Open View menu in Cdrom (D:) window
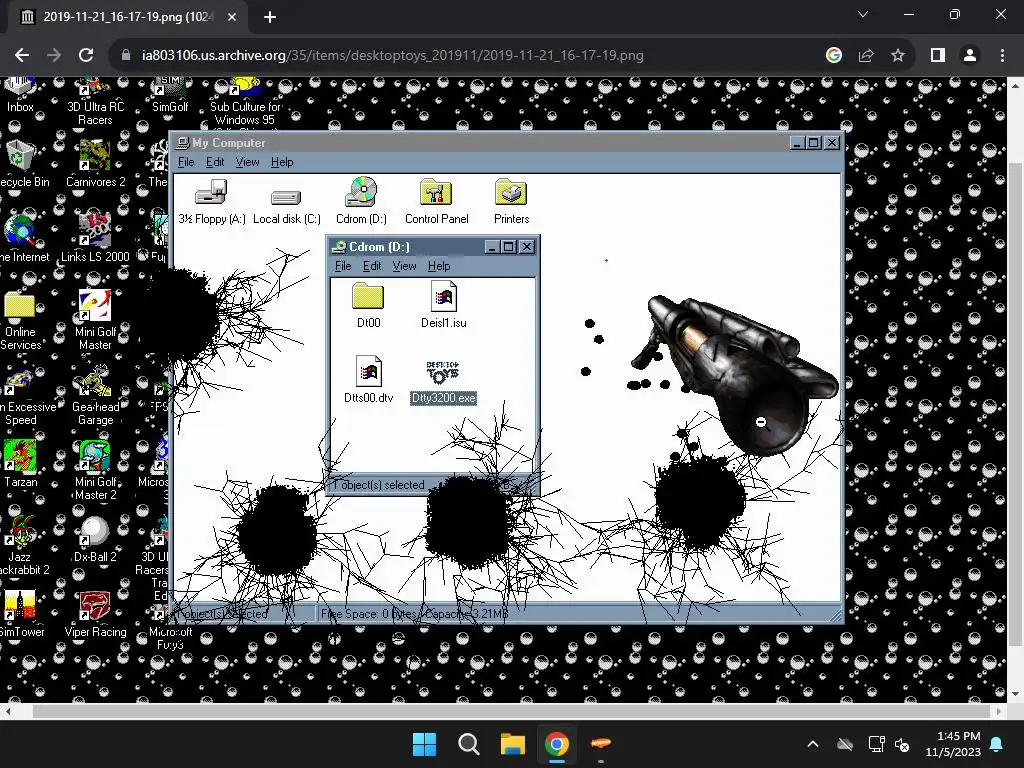The width and height of the screenshot is (1024, 768). (404, 266)
